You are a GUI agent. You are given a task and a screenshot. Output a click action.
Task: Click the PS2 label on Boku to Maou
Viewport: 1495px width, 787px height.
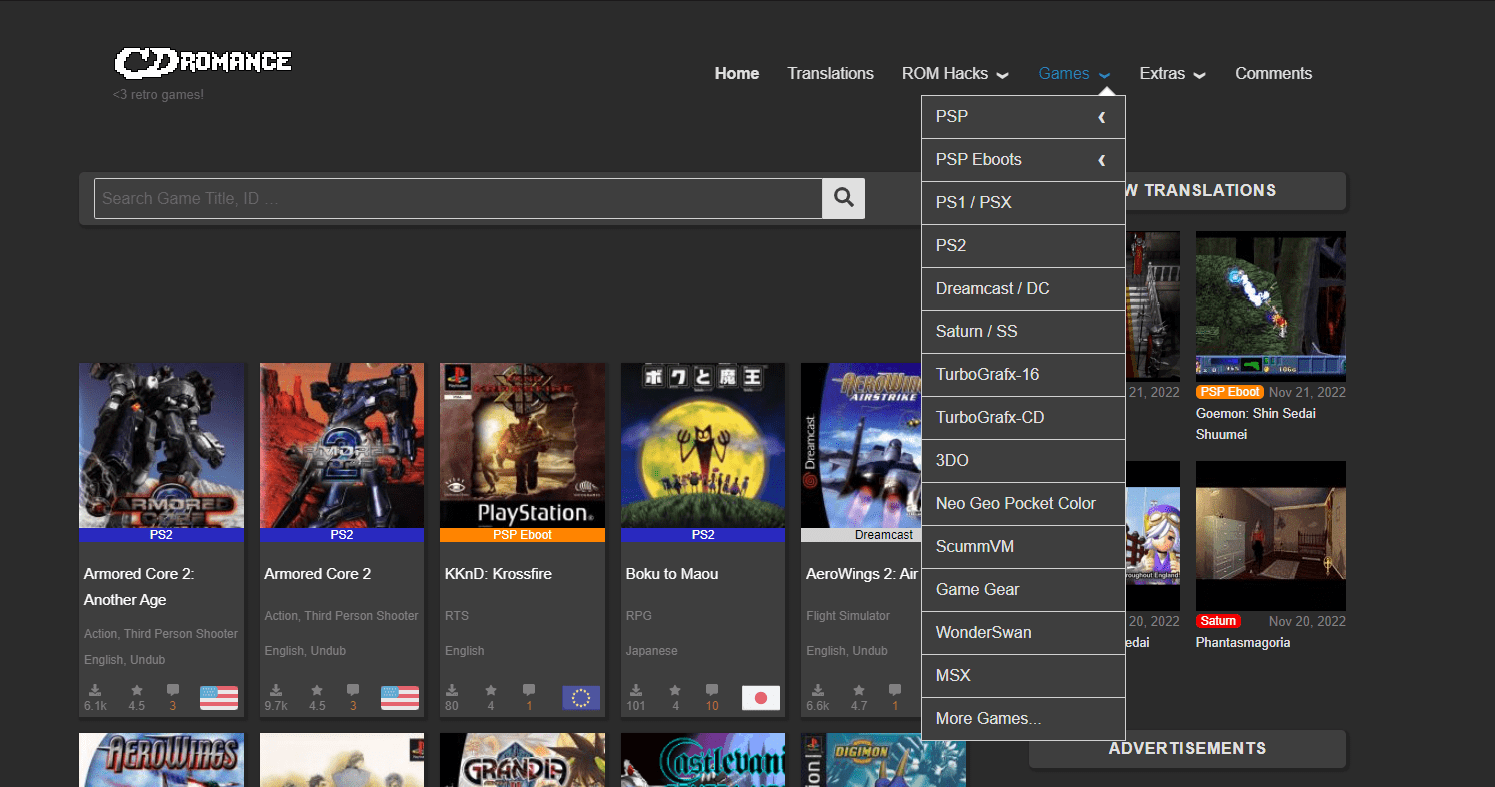[703, 535]
